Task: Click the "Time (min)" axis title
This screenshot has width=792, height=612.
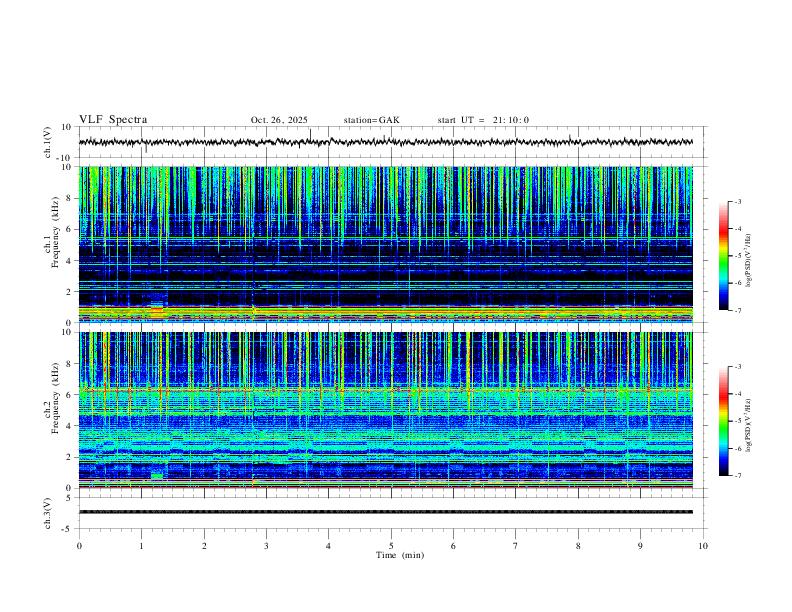Action: pyautogui.click(x=400, y=555)
